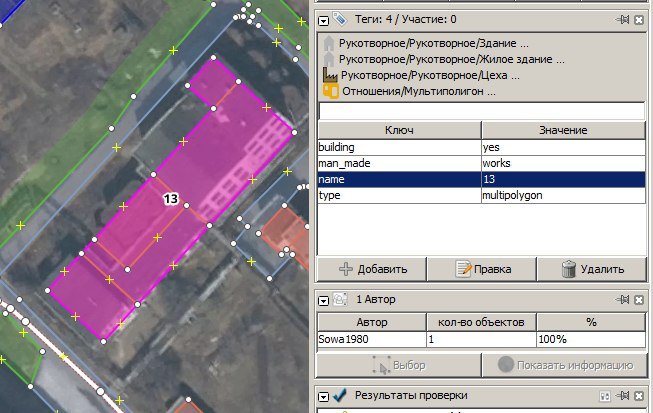Screen dimensions: 653x413
Task: Click the house icon beside Жилое здание
Action: 329,60
